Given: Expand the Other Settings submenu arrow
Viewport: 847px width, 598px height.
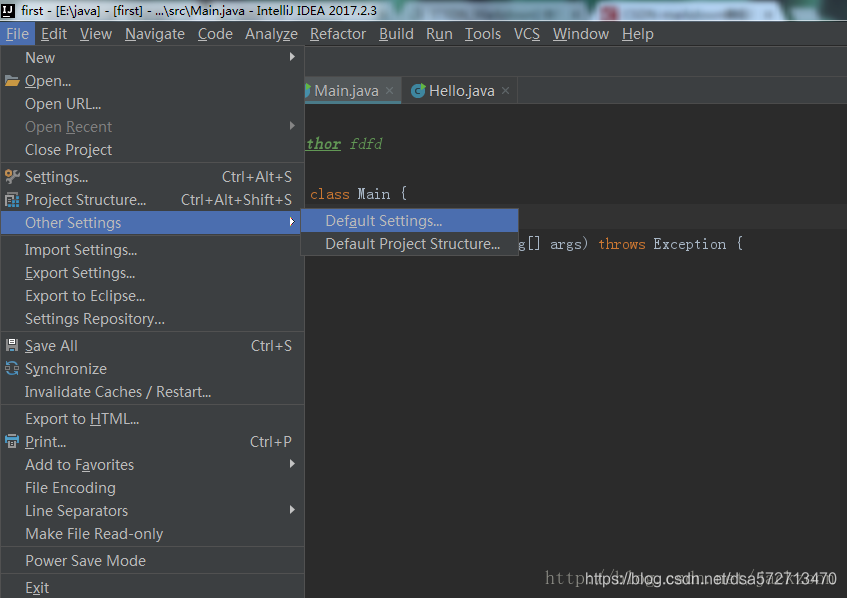Looking at the screenshot, I should pos(292,222).
